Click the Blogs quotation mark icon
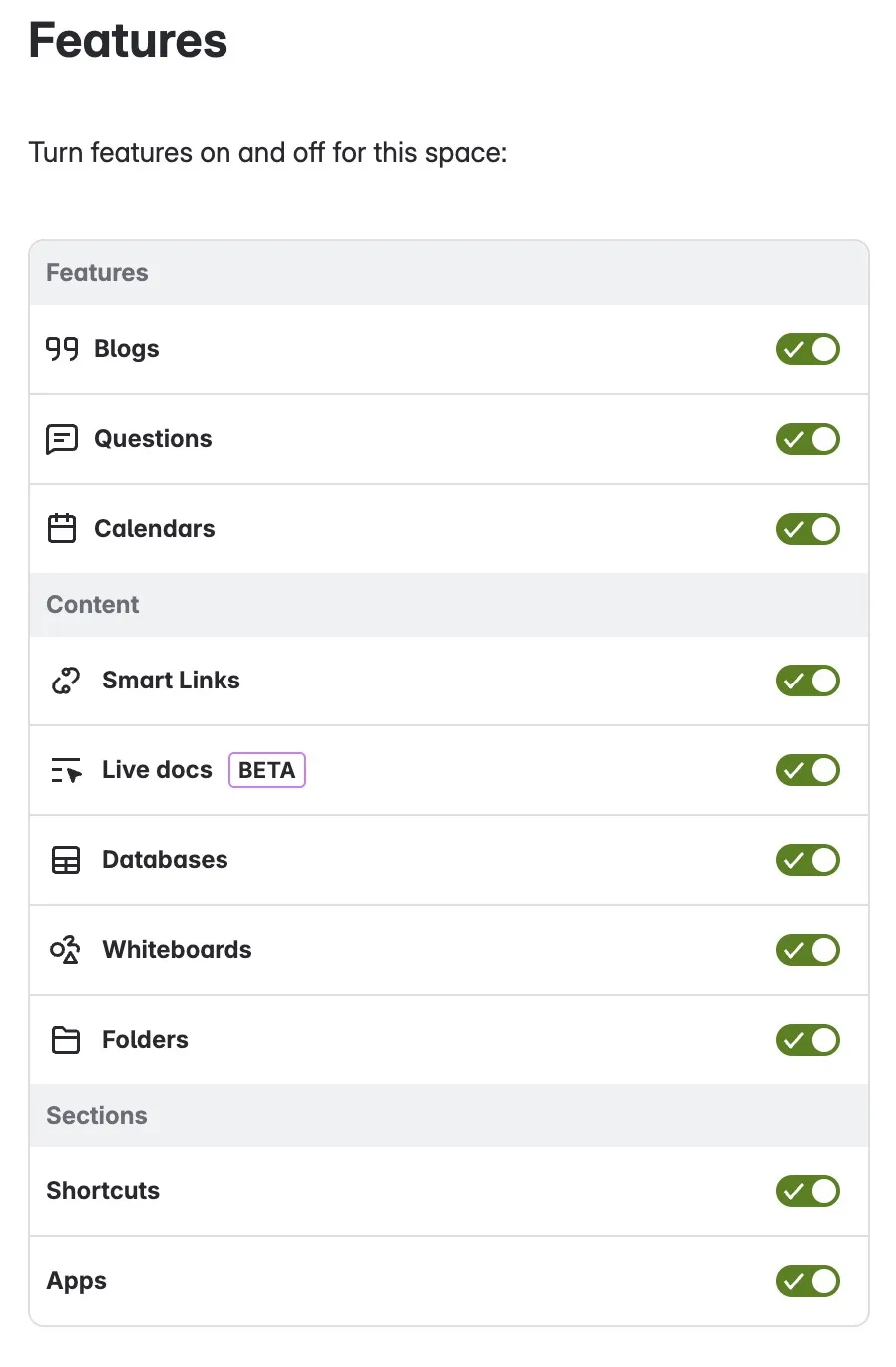This screenshot has width=896, height=1367. coord(62,349)
